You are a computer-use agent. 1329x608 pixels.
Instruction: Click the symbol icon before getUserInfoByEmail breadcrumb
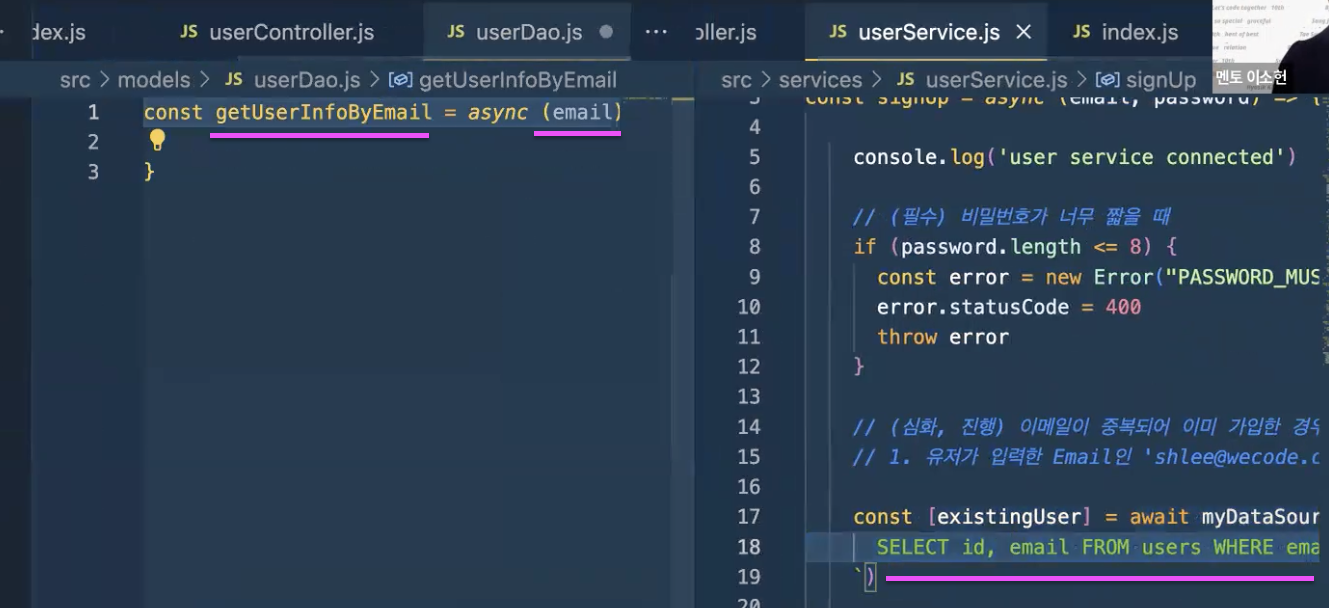[x=400, y=80]
